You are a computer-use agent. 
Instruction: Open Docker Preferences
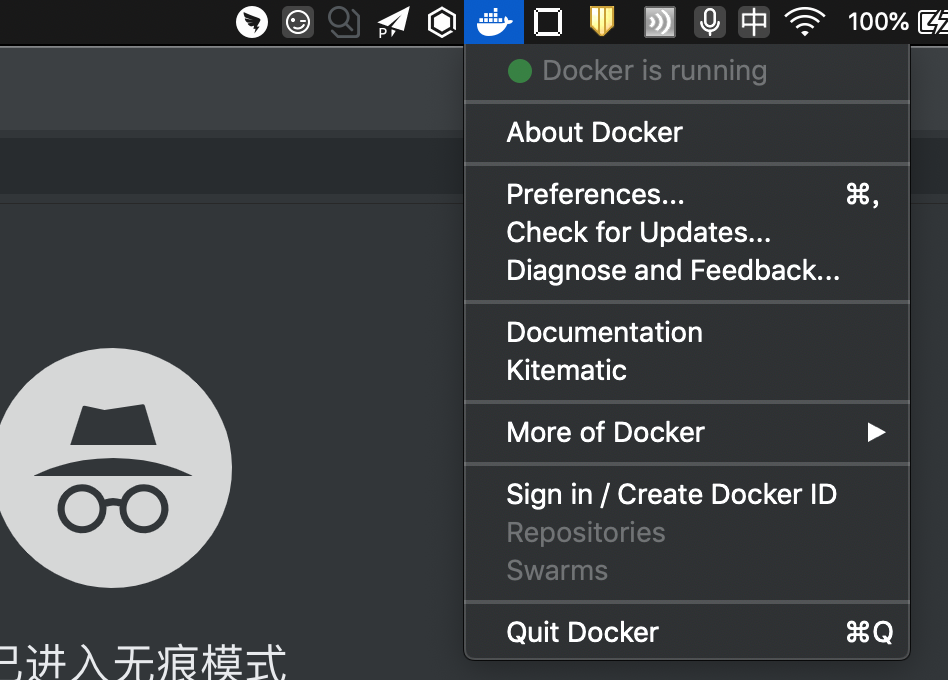[595, 194]
